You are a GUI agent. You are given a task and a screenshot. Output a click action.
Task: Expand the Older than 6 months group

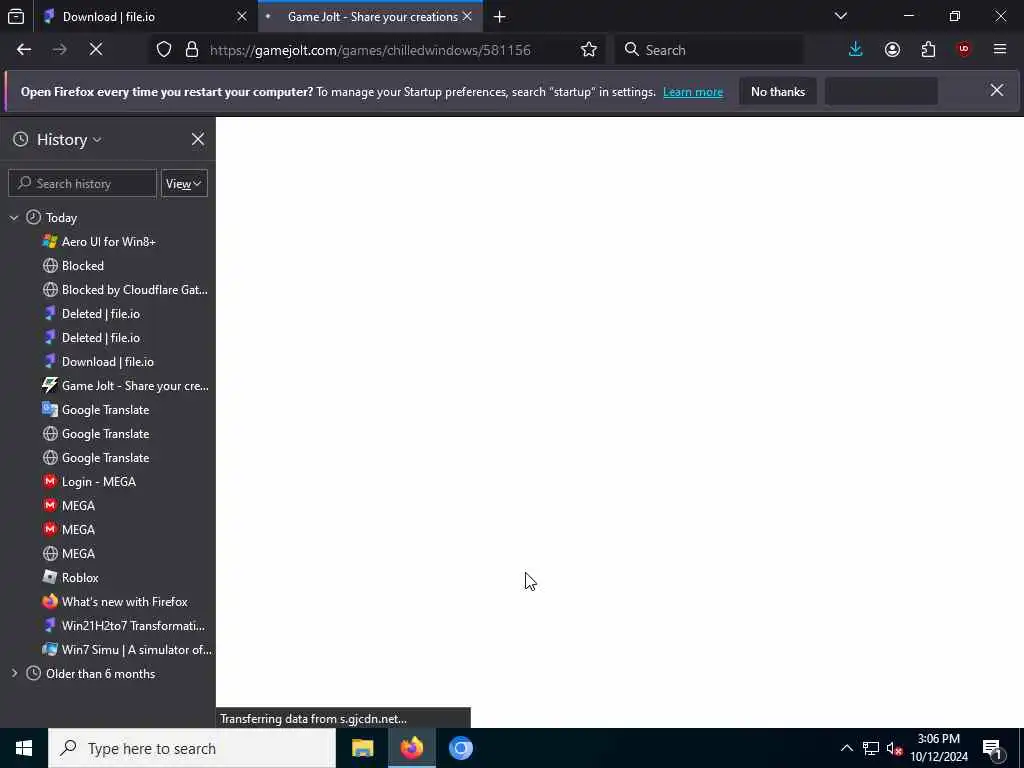[14, 673]
